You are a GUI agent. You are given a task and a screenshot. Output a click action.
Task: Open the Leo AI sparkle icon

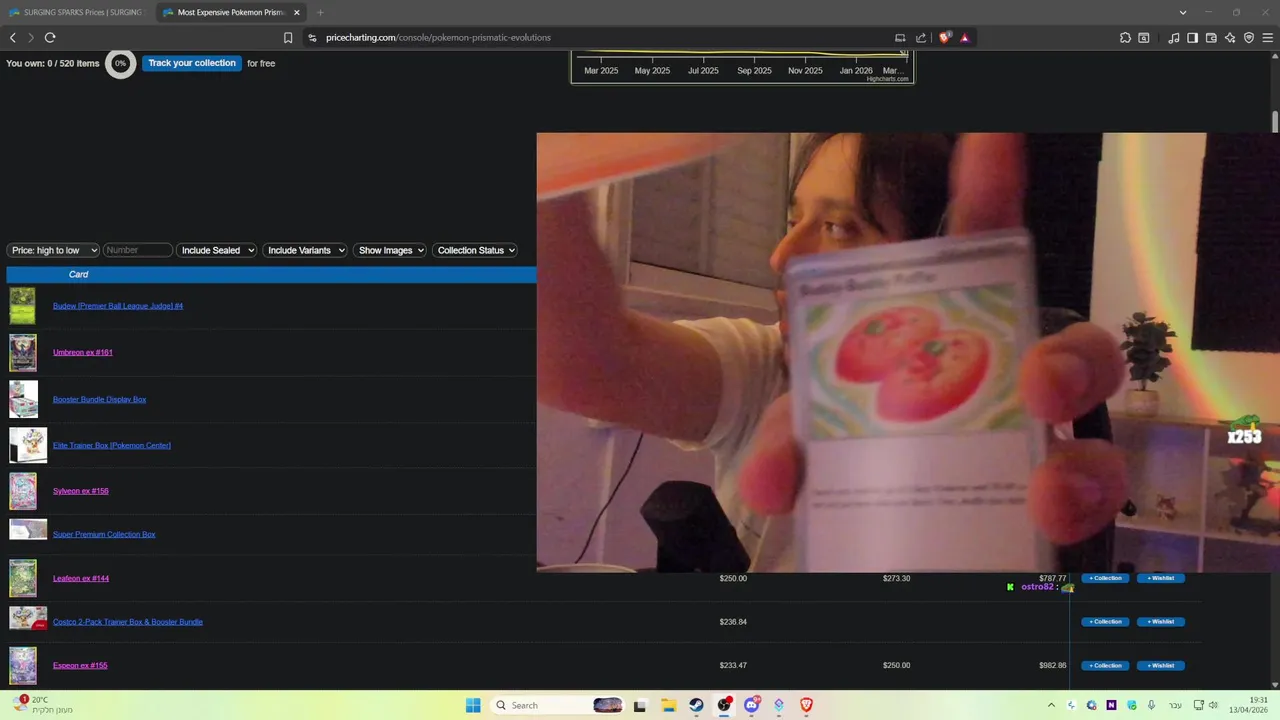coord(1230,38)
